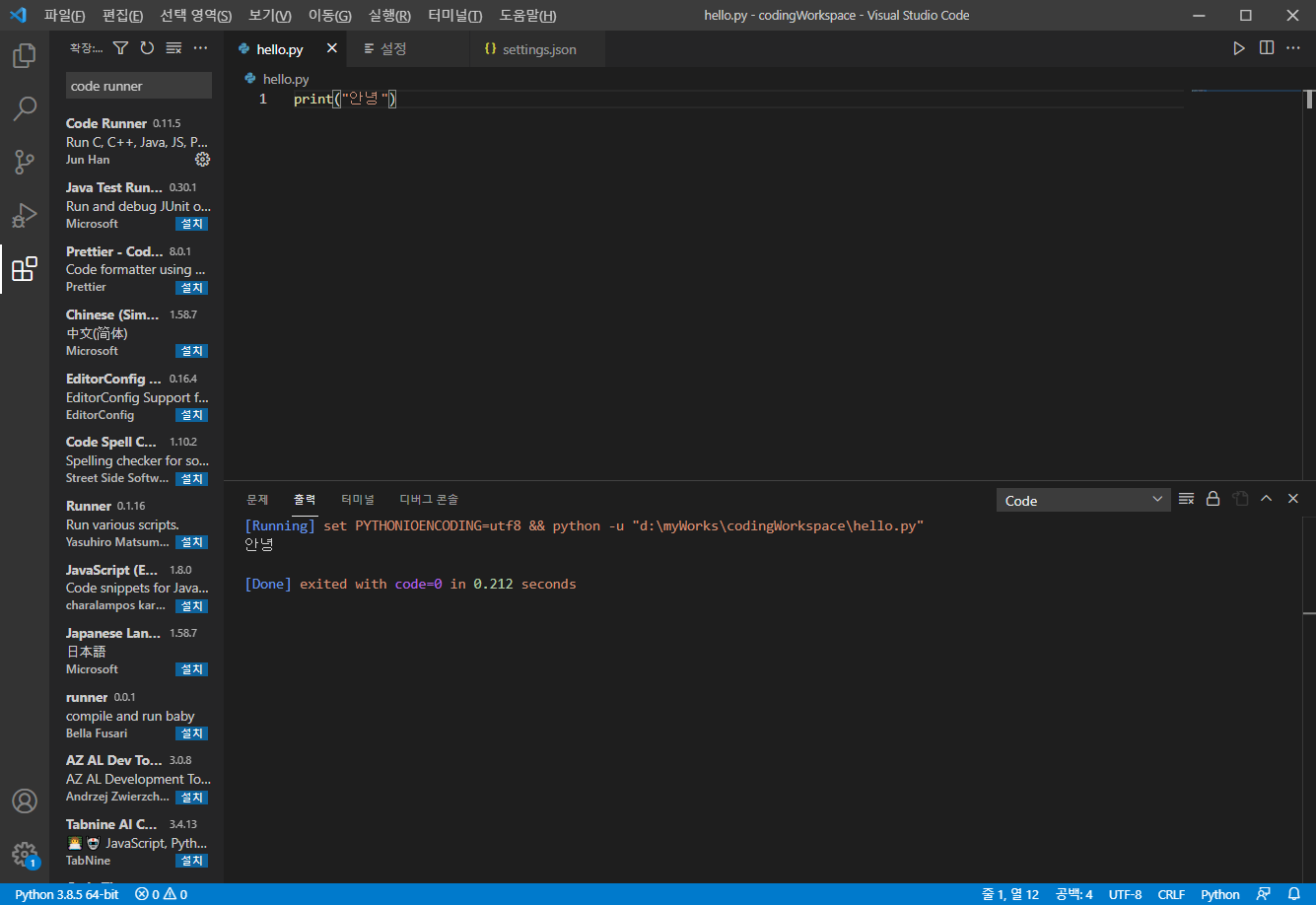The width and height of the screenshot is (1316, 905).
Task: Clear extensions search results icon
Action: click(x=173, y=47)
